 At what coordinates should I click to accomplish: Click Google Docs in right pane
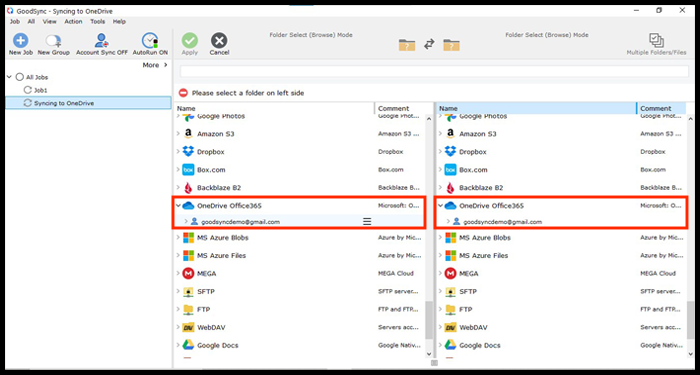pos(480,346)
